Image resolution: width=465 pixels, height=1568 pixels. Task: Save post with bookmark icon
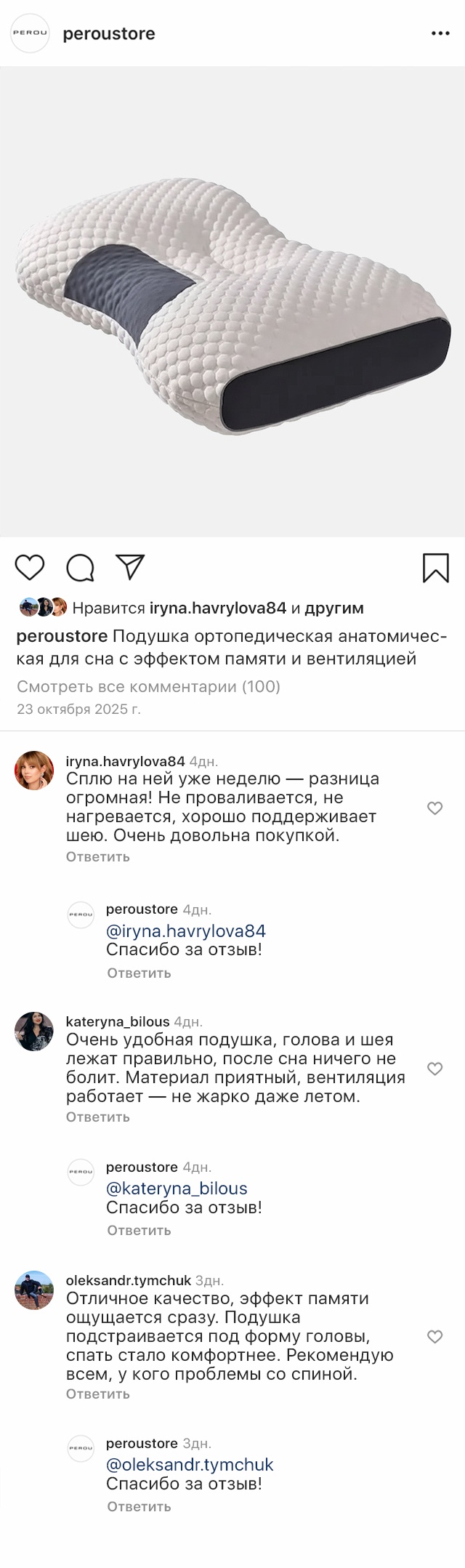435,568
